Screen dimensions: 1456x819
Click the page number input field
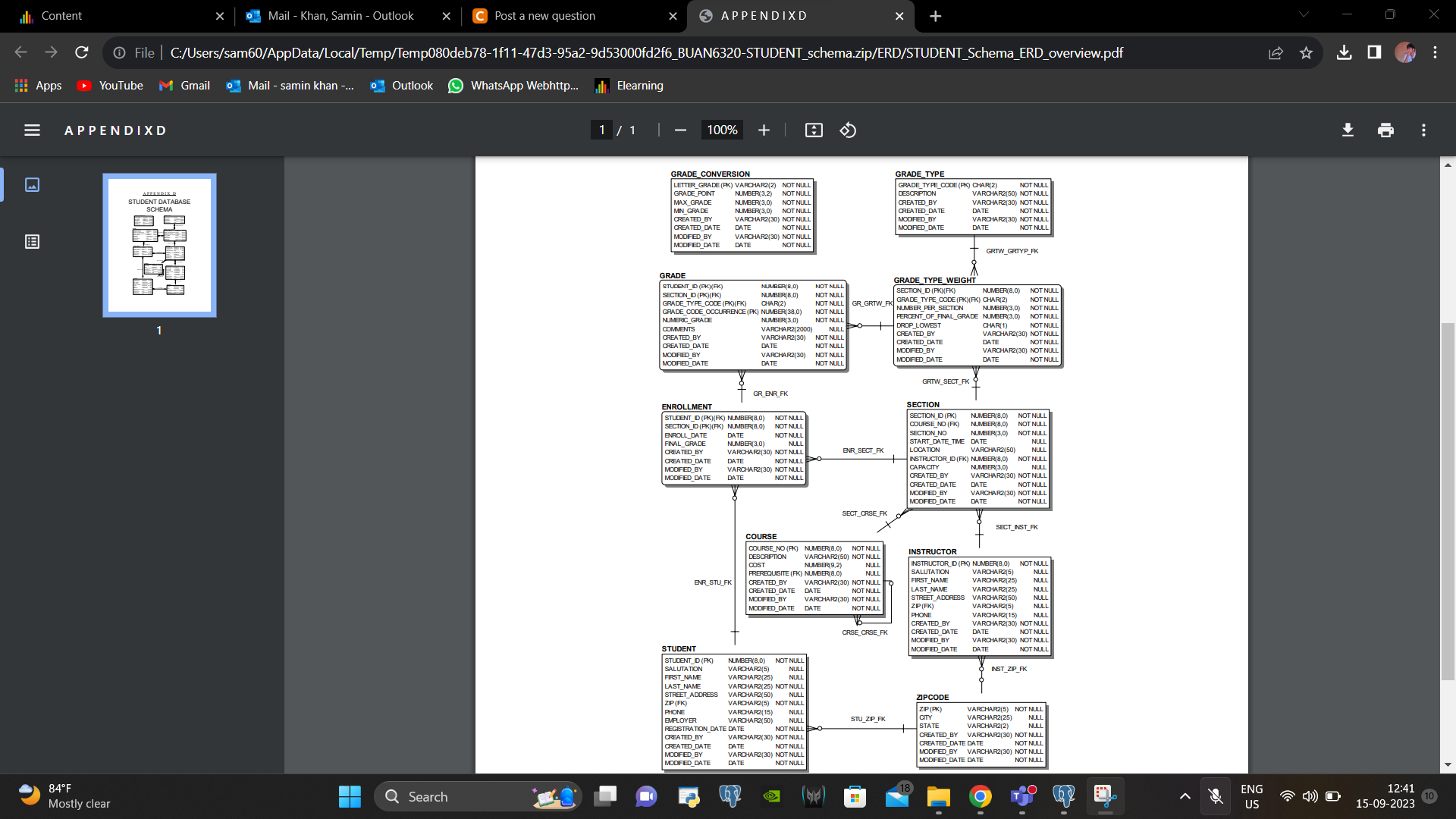click(601, 130)
